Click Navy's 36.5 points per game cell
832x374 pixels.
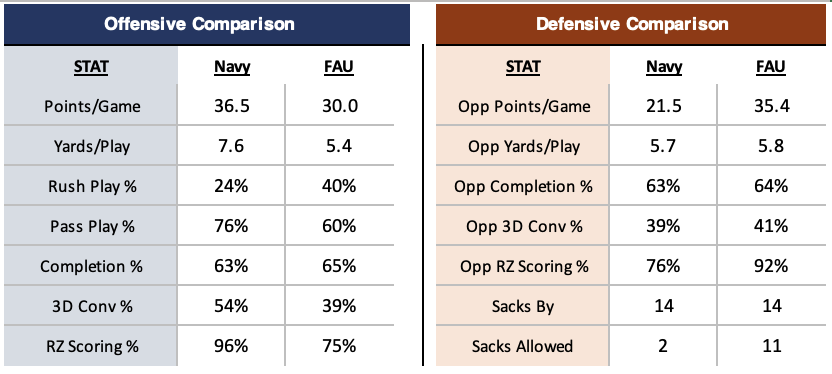(231, 106)
